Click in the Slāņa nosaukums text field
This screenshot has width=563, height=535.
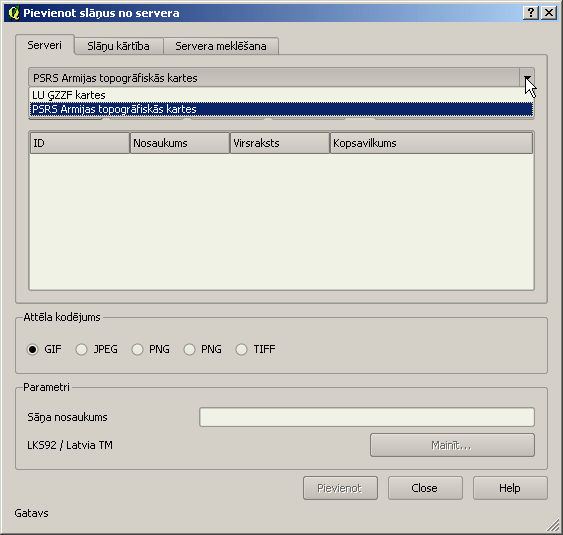367,417
